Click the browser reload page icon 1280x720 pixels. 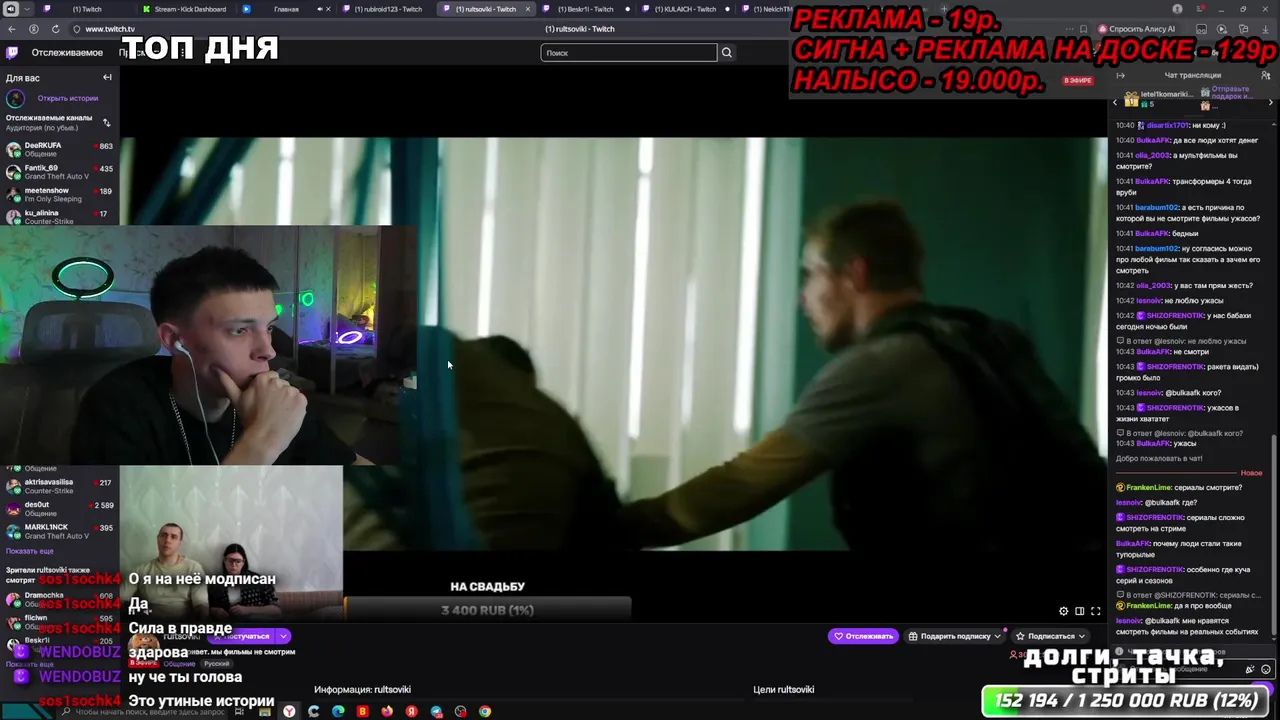click(55, 29)
